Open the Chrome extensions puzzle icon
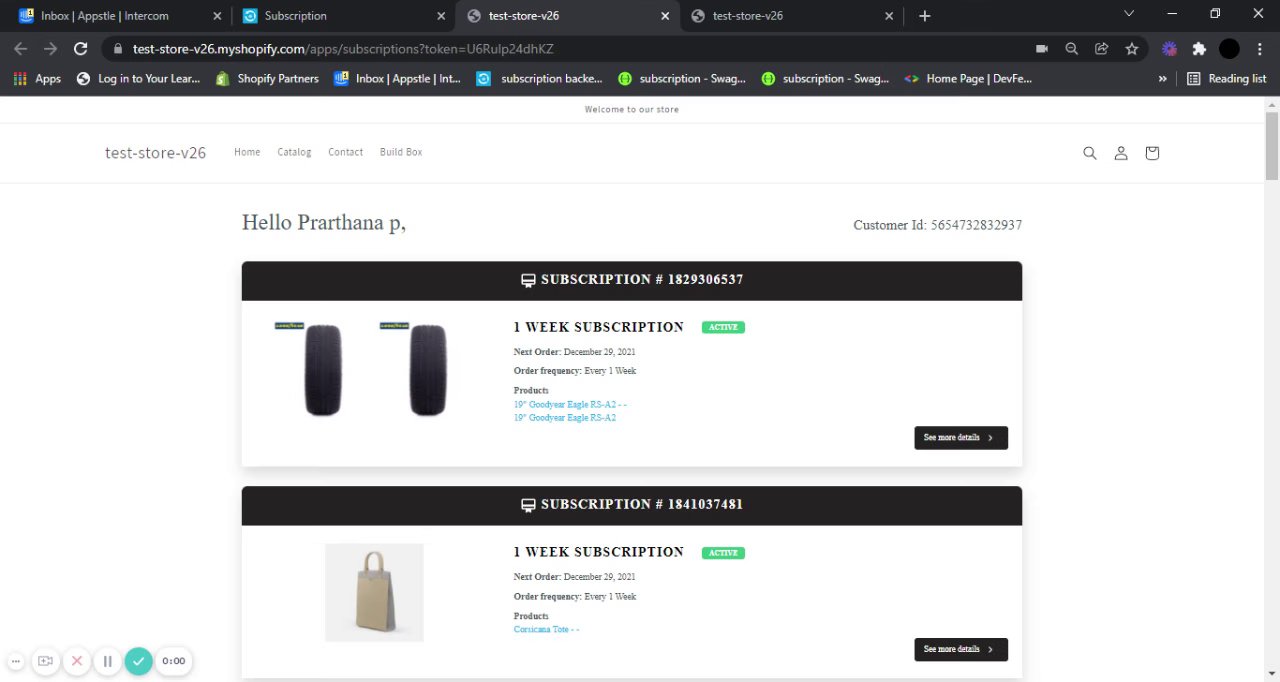Screen dimensions: 1280x682 click(x=1199, y=48)
